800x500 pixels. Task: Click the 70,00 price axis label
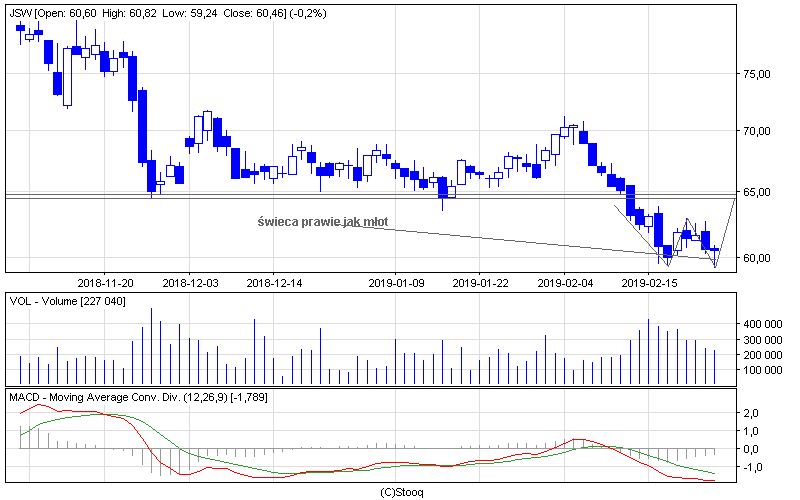pyautogui.click(x=757, y=131)
